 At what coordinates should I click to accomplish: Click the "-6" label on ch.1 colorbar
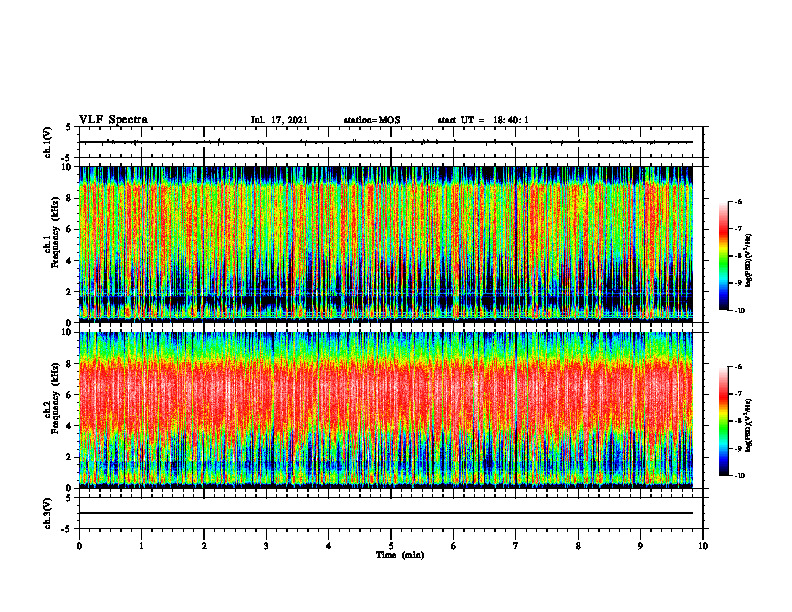(738, 202)
